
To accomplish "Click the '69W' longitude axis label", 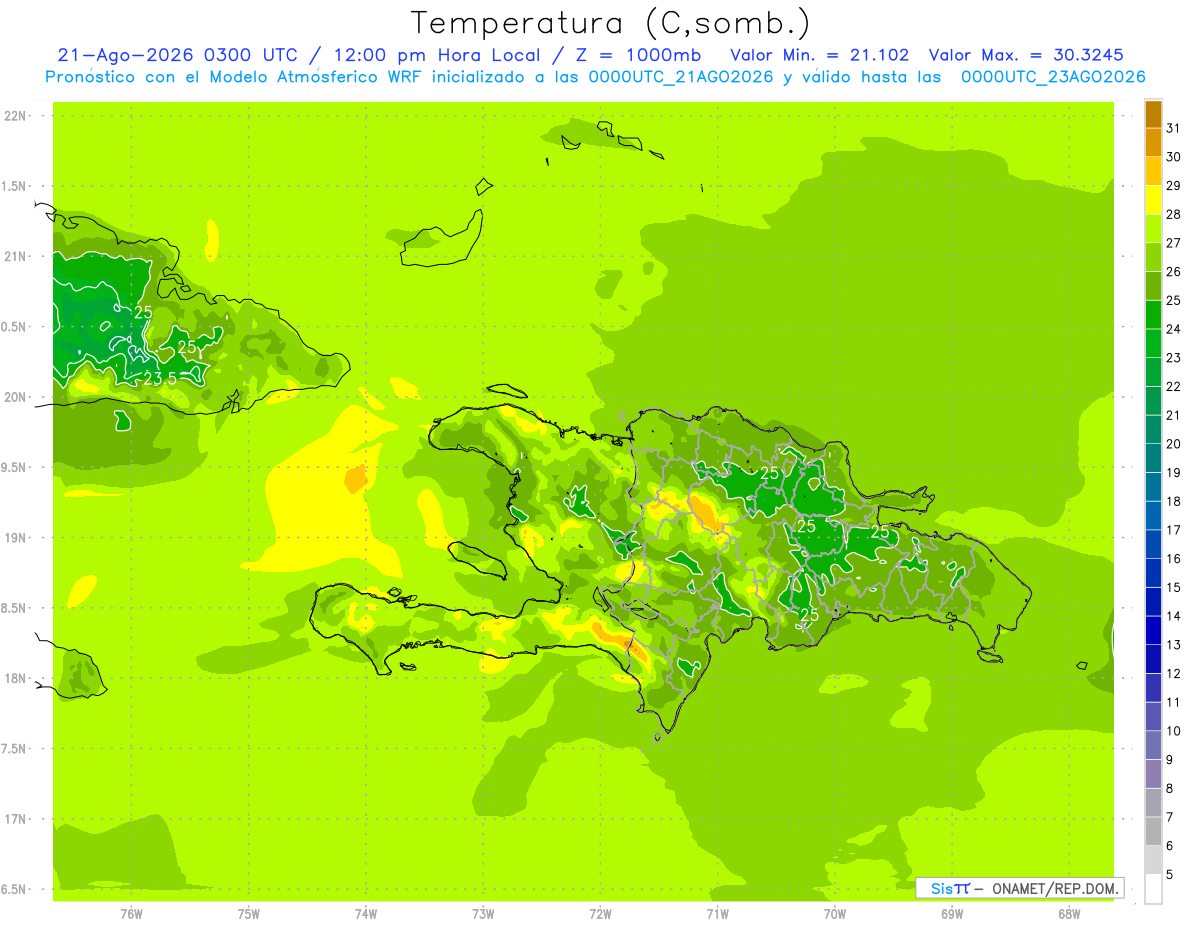I will point(952,914).
